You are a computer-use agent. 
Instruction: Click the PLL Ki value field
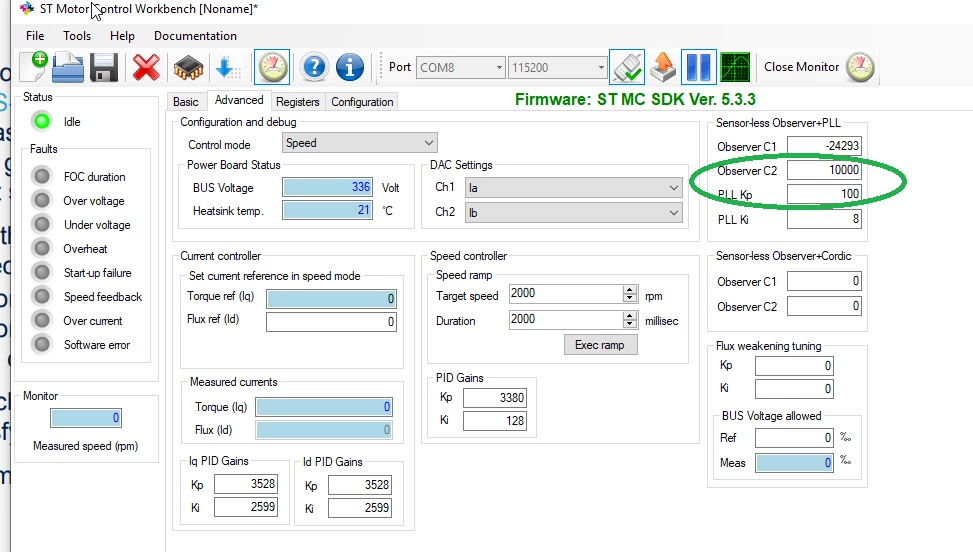click(x=825, y=218)
